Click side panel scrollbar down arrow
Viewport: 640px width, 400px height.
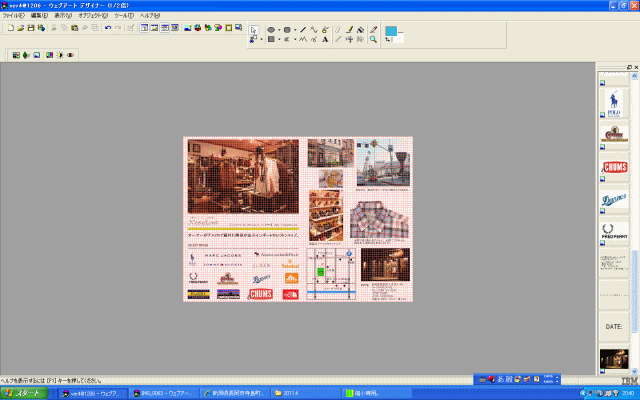pos(634,371)
